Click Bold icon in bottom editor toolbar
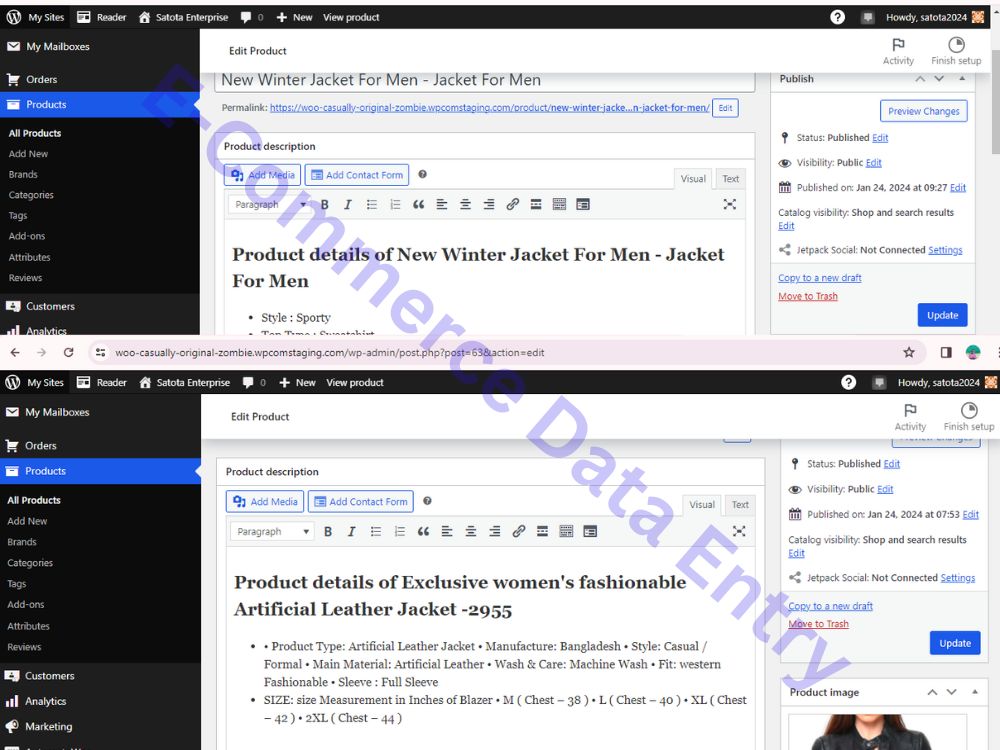Screen dimensions: 1000x750 [328, 531]
